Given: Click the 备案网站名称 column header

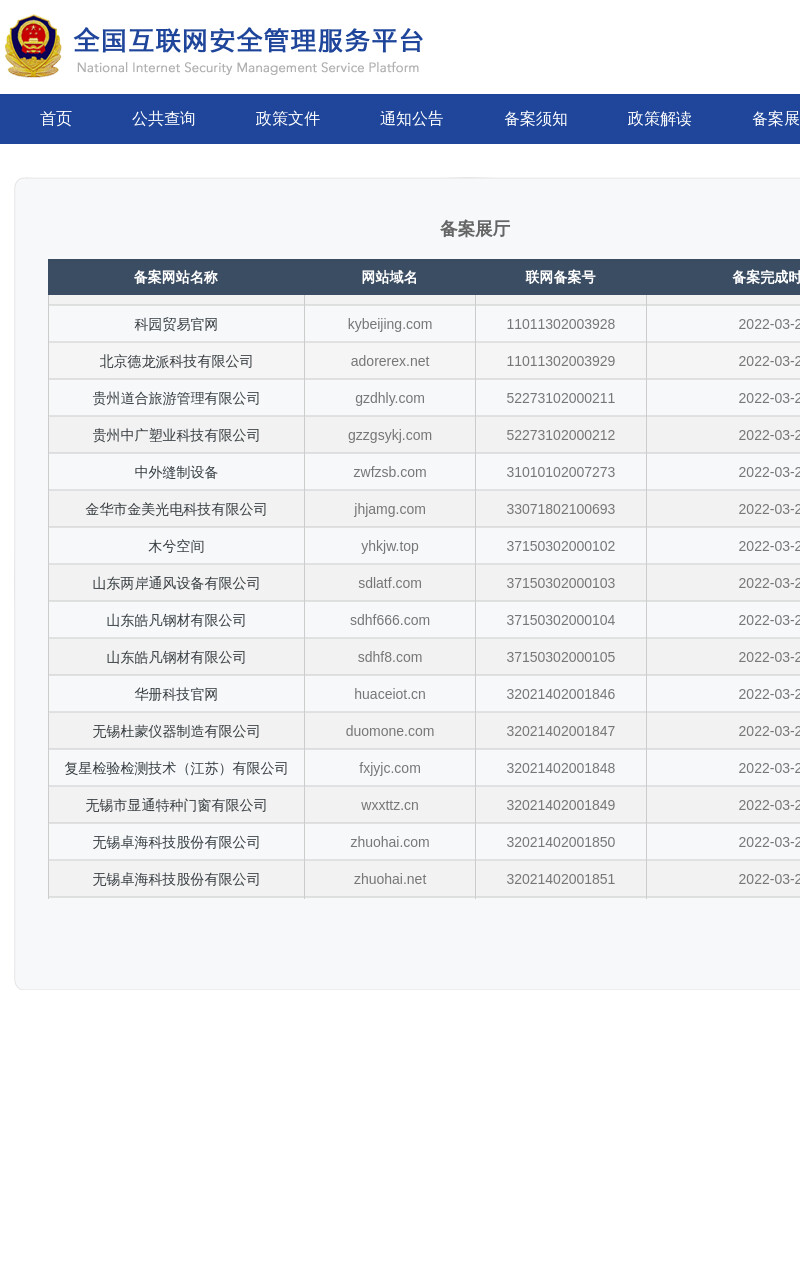Looking at the screenshot, I should coord(176,277).
